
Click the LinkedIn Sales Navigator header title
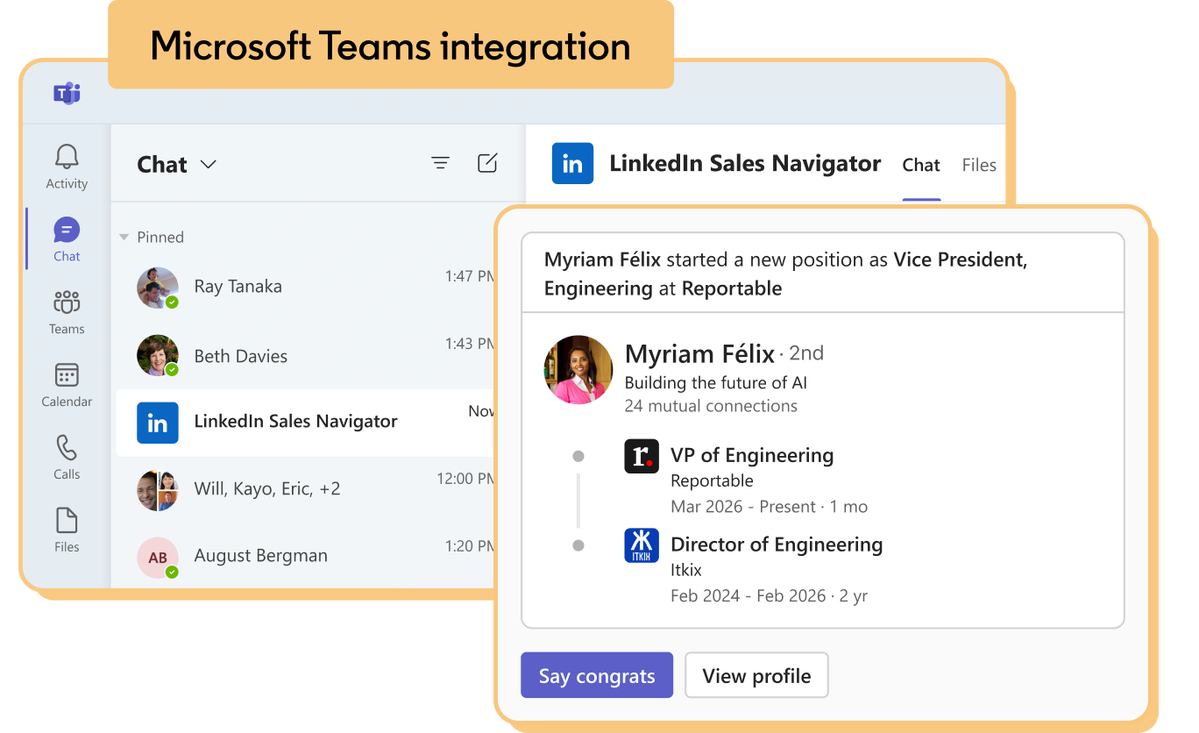(745, 164)
